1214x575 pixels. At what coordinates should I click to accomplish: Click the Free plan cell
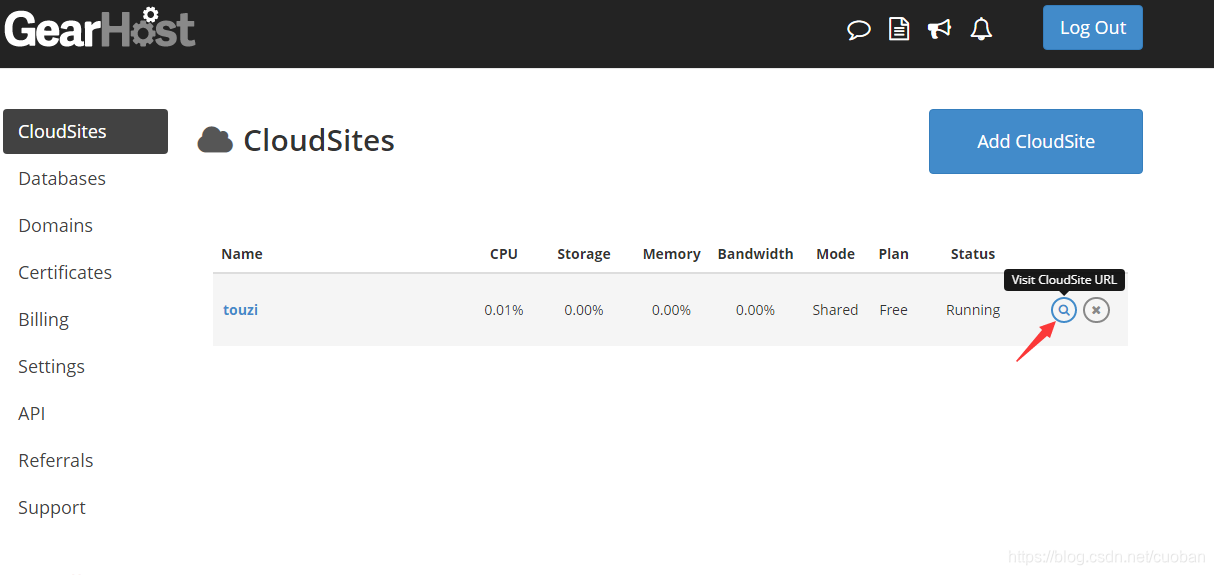pos(894,310)
